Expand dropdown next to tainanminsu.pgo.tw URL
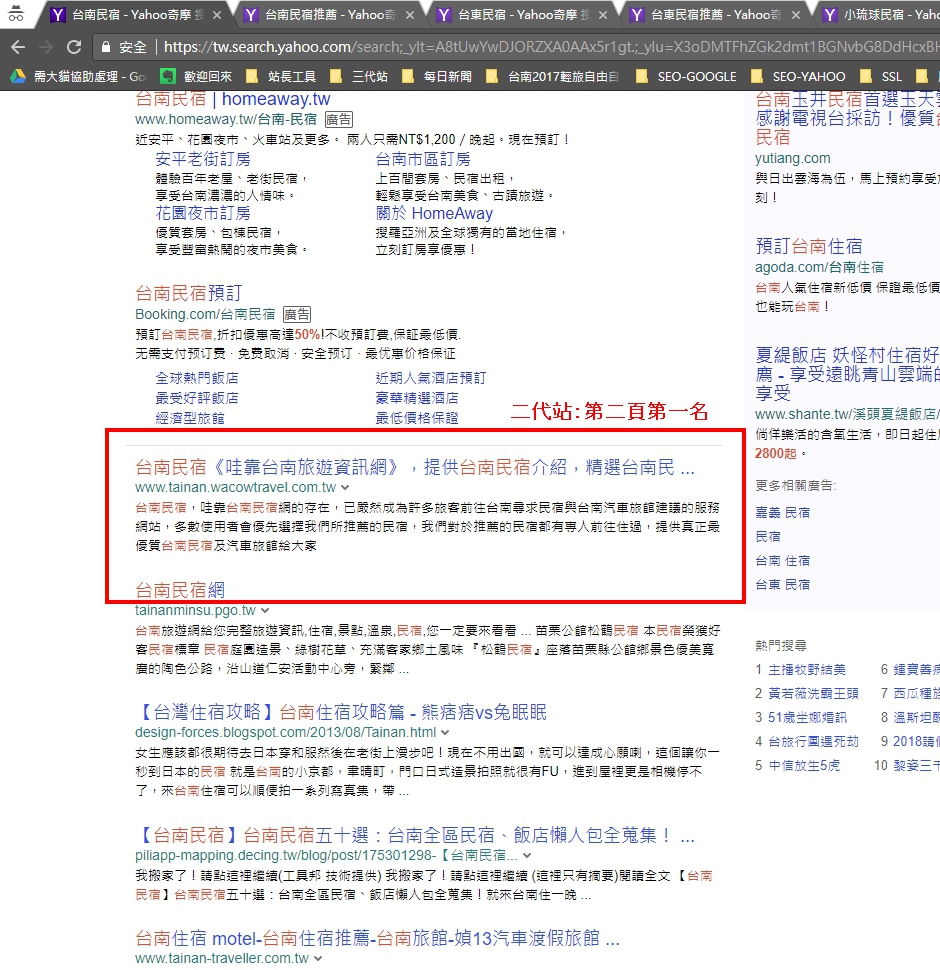 coord(265,611)
